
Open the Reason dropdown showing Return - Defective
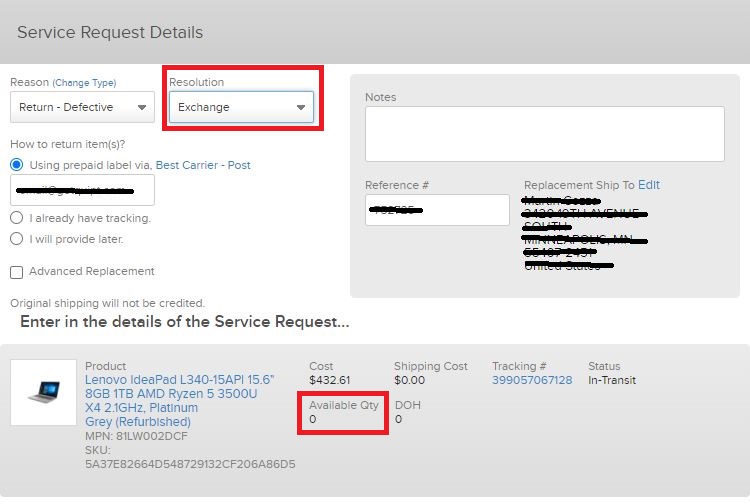[x=82, y=107]
